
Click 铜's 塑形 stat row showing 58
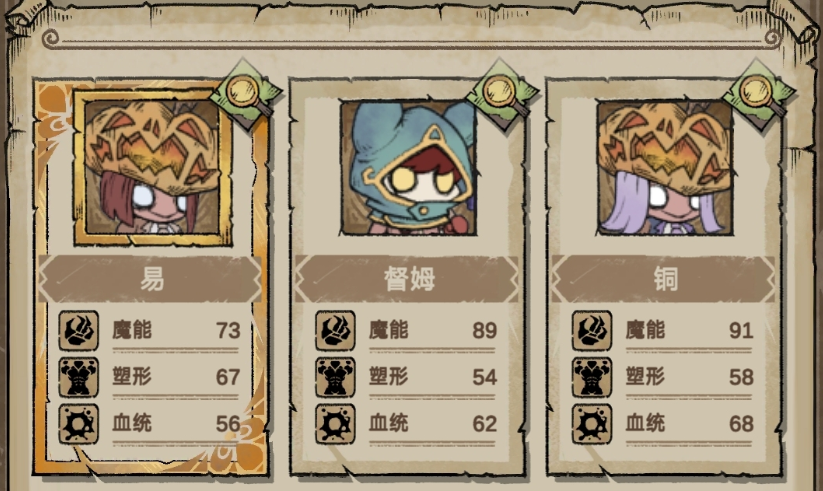pyautogui.click(x=662, y=377)
